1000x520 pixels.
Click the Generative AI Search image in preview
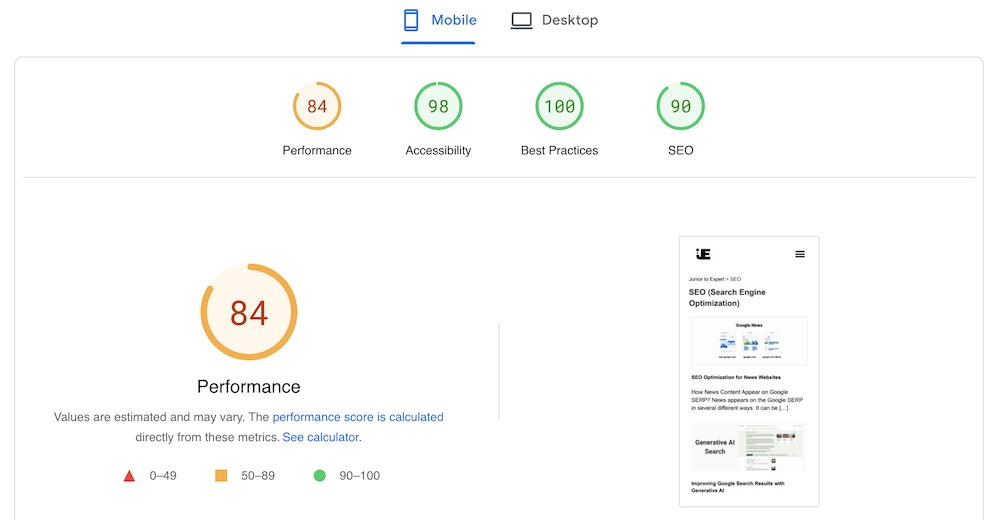(x=749, y=447)
